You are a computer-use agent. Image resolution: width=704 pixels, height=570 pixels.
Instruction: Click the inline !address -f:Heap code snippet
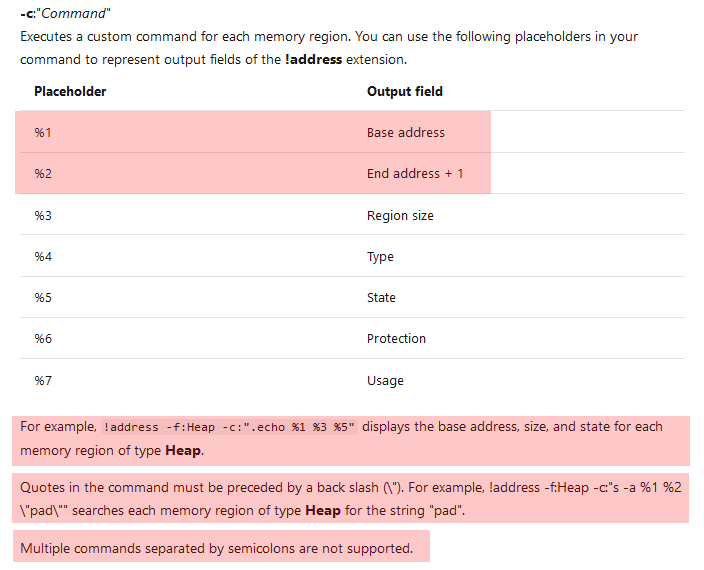tap(229, 427)
